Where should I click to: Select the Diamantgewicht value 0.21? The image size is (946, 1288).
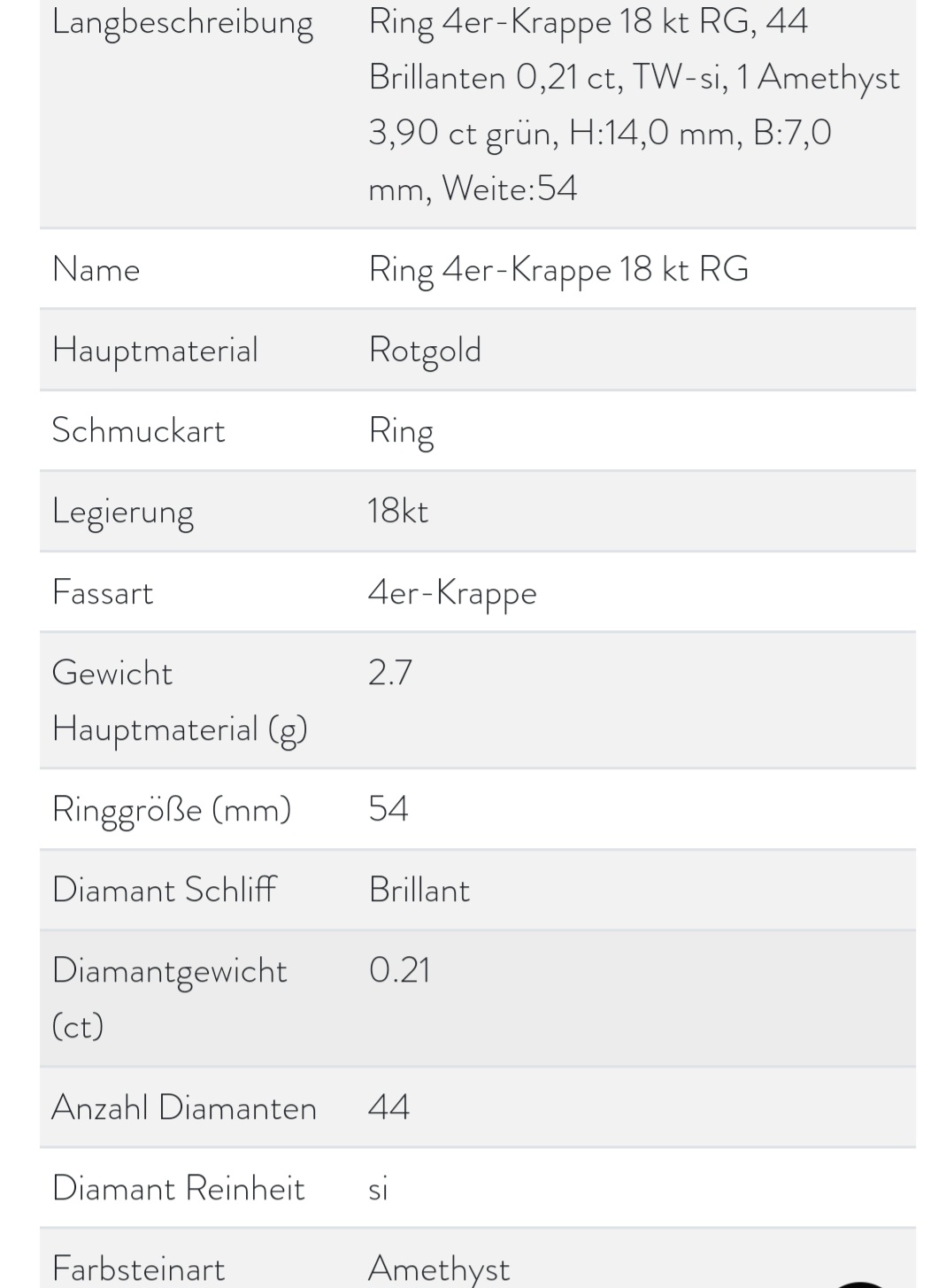pyautogui.click(x=399, y=971)
